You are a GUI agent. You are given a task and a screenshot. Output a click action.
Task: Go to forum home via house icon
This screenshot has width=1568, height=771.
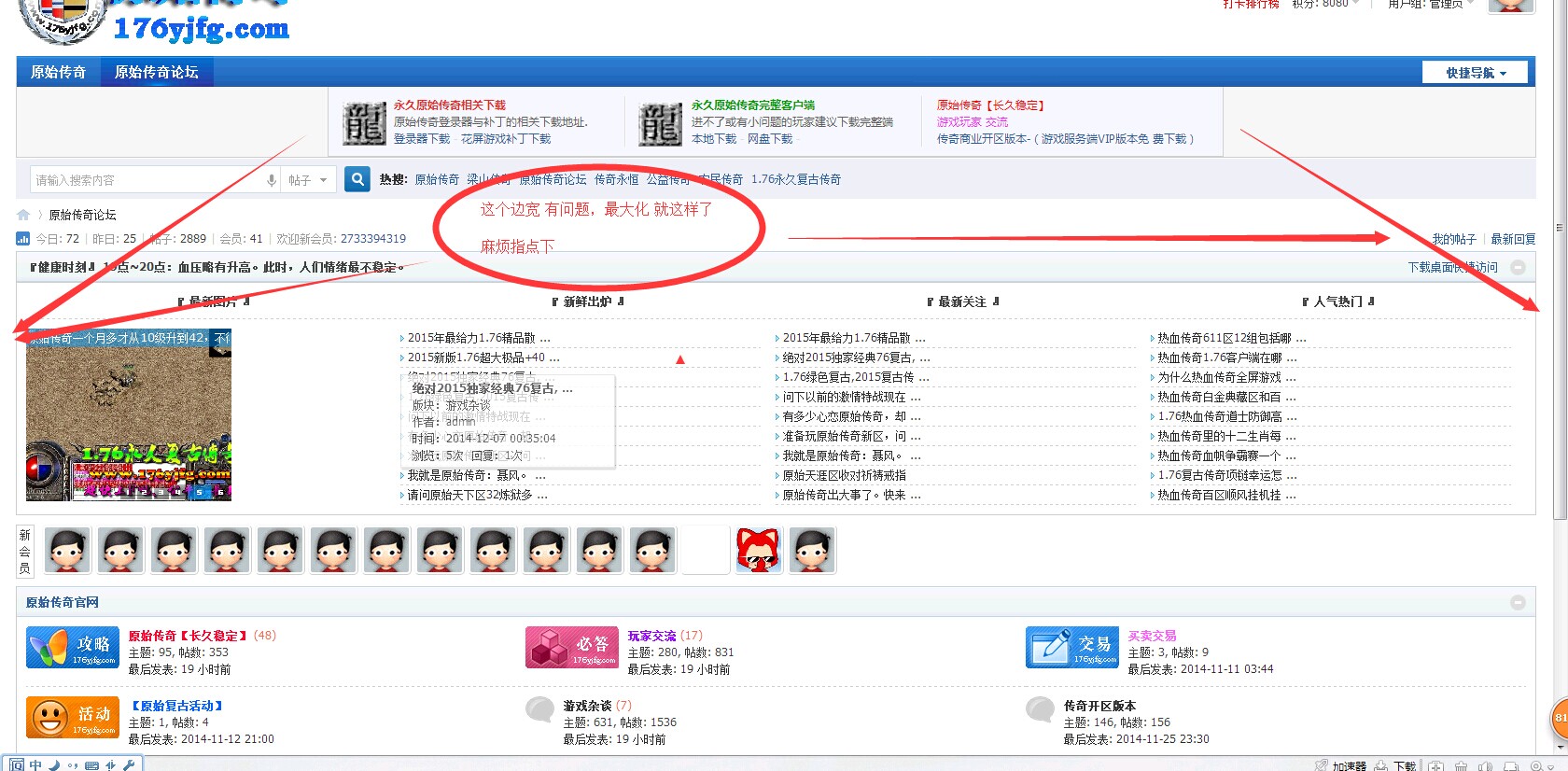coord(23,215)
